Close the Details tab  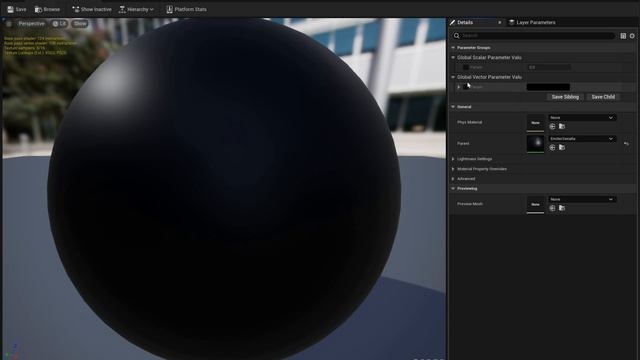(x=500, y=22)
